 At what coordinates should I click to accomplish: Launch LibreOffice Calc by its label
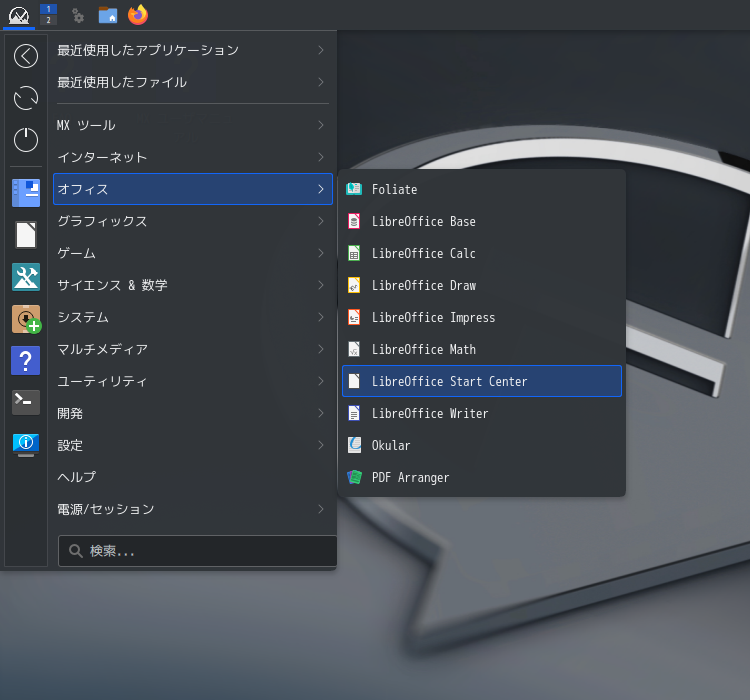[423, 253]
